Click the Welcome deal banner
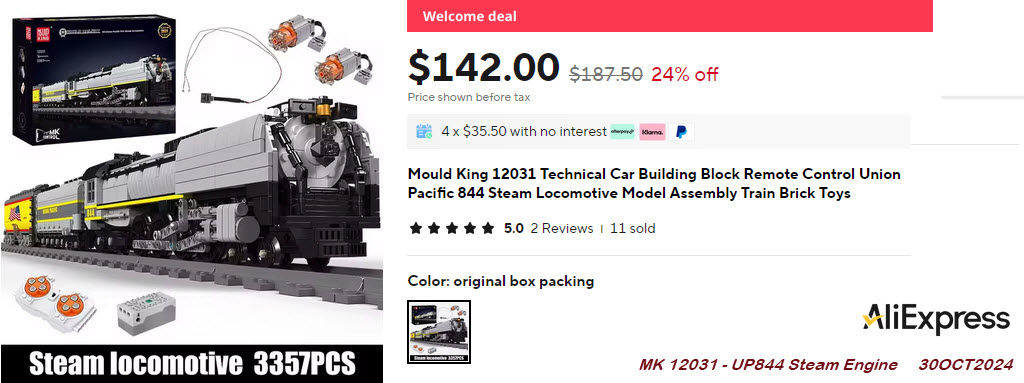 669,16
